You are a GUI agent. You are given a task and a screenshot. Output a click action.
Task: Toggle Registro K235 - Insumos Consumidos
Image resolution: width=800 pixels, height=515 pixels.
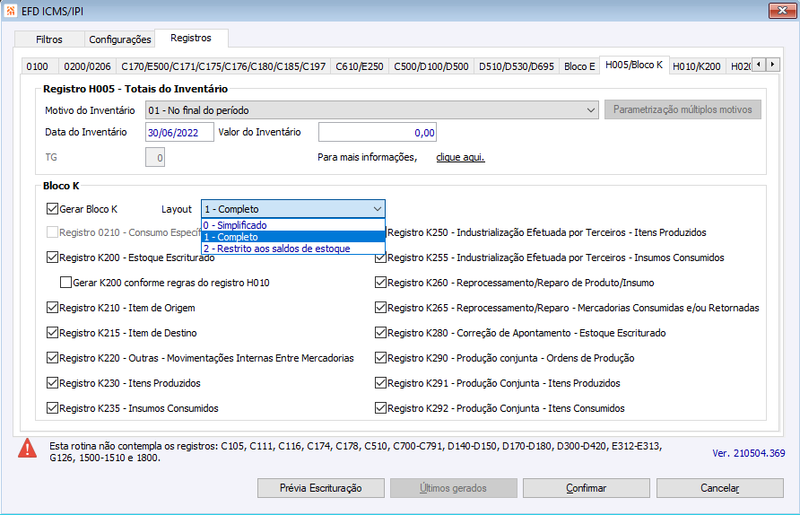tap(52, 408)
